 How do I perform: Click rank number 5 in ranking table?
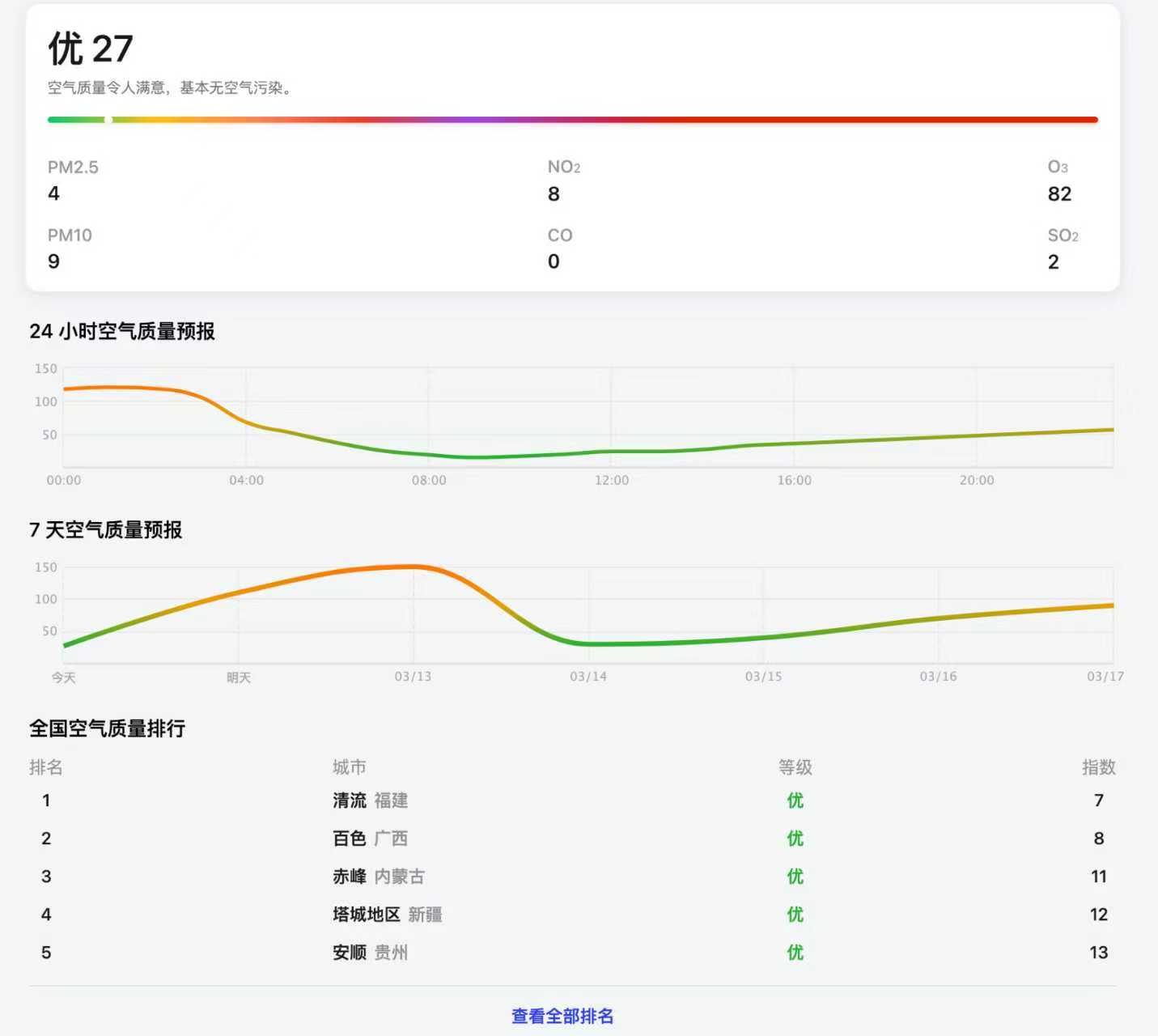click(46, 953)
